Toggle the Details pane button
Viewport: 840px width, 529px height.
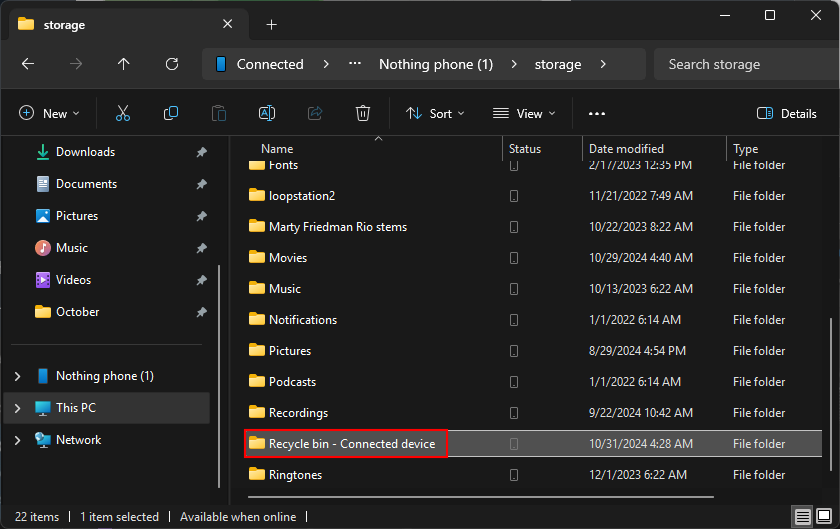tap(787, 114)
